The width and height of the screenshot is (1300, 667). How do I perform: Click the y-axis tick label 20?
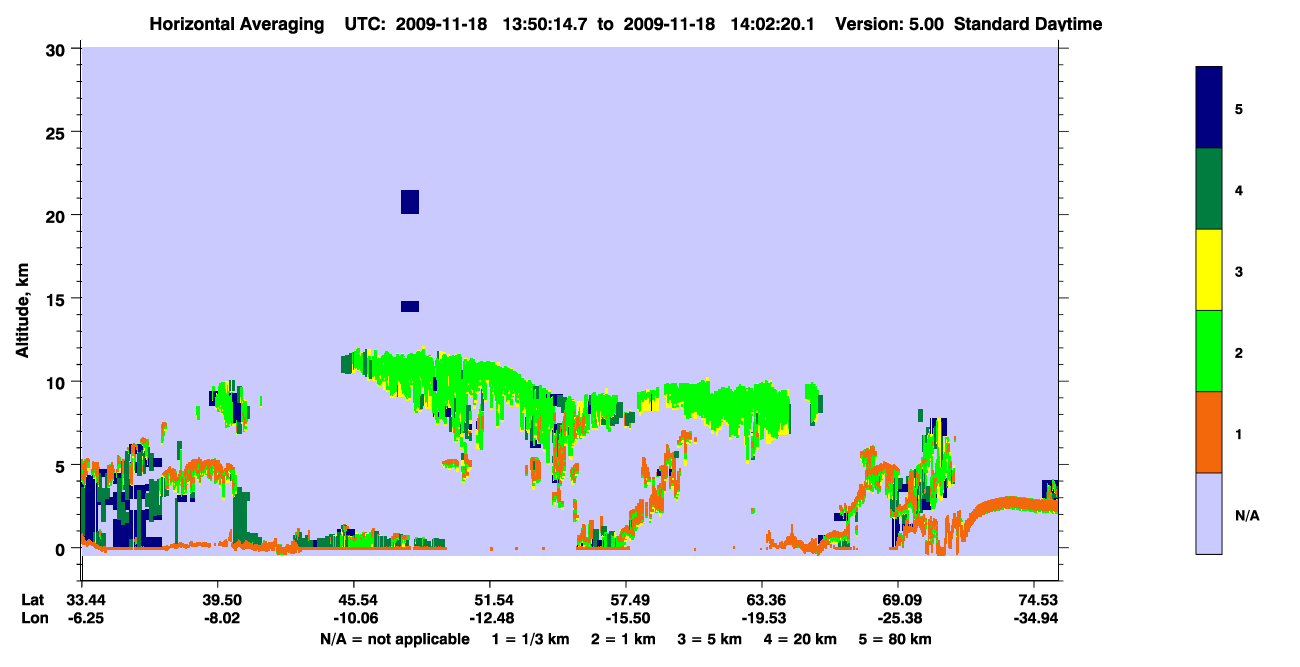point(58,215)
